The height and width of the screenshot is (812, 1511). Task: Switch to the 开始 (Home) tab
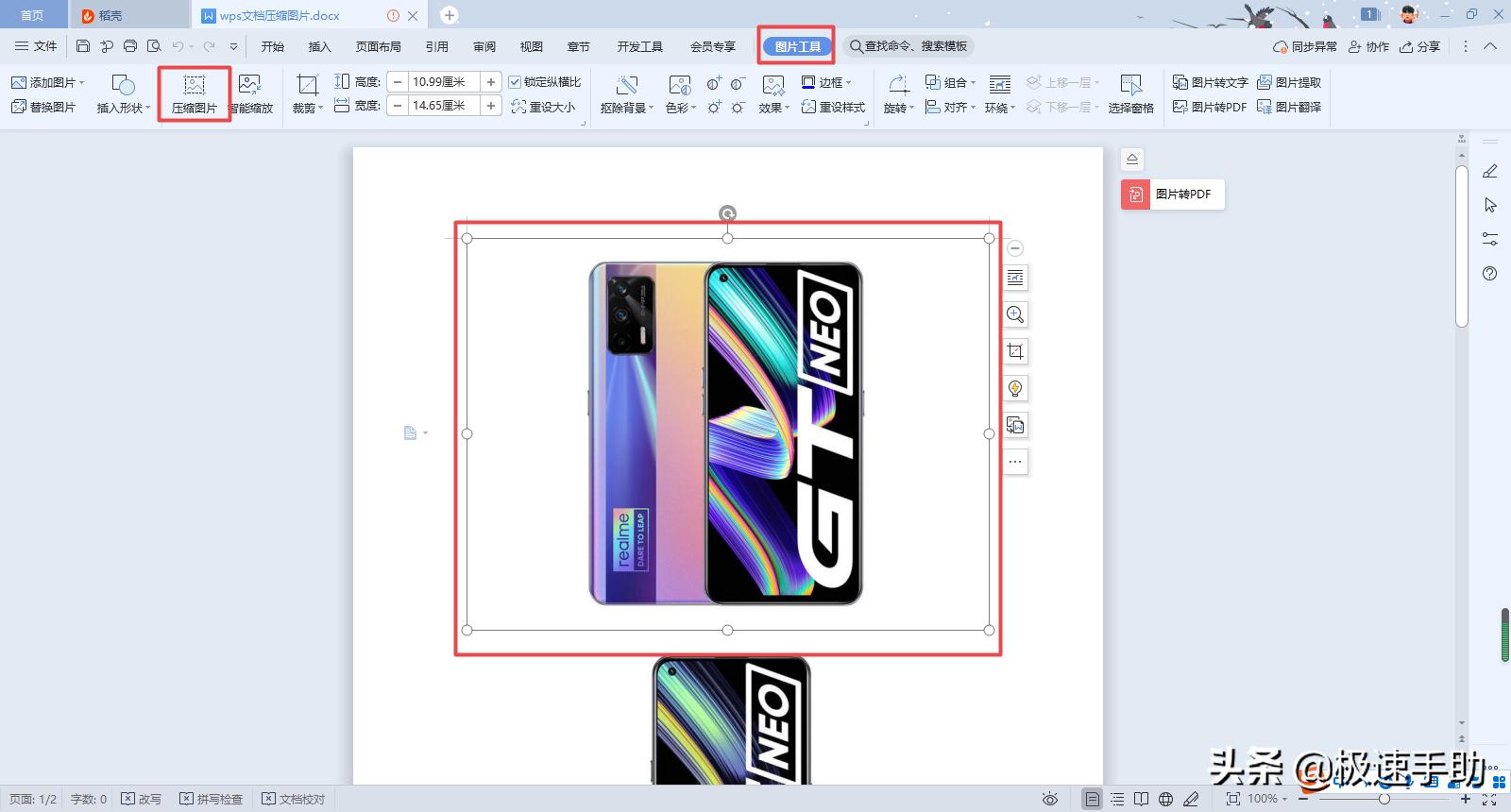[x=273, y=46]
